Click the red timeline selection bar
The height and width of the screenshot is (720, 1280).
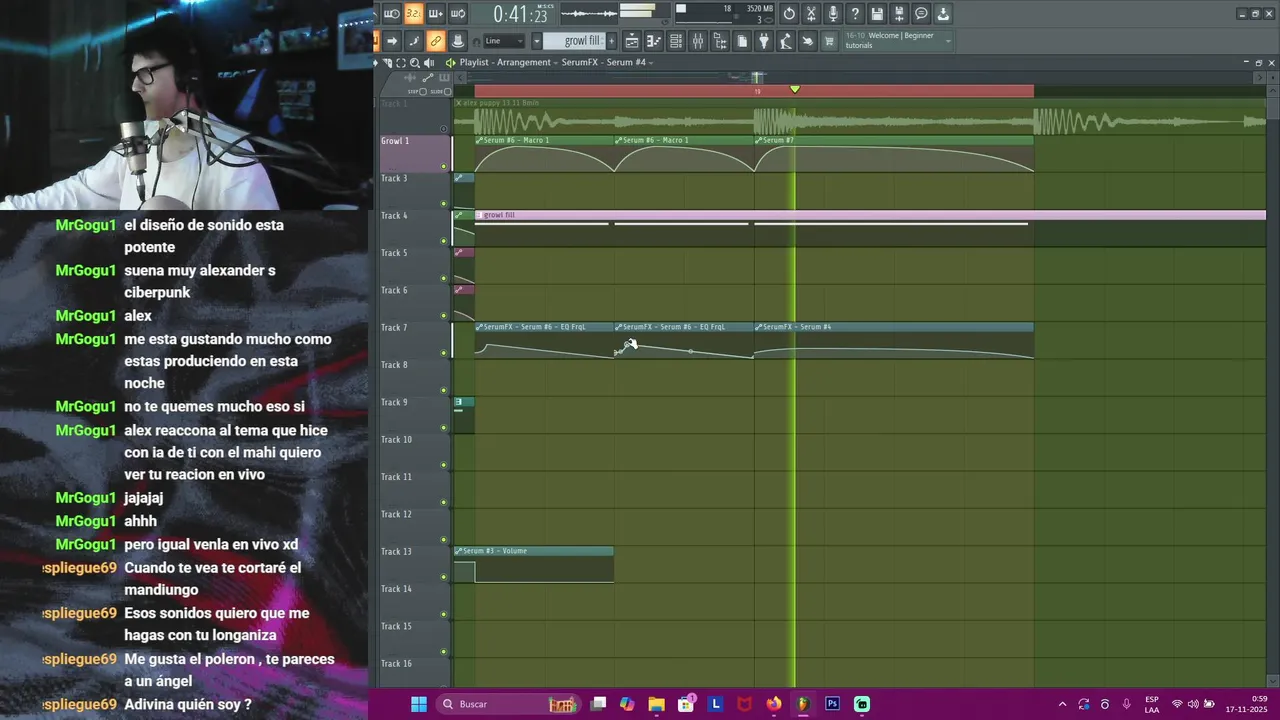tap(754, 91)
